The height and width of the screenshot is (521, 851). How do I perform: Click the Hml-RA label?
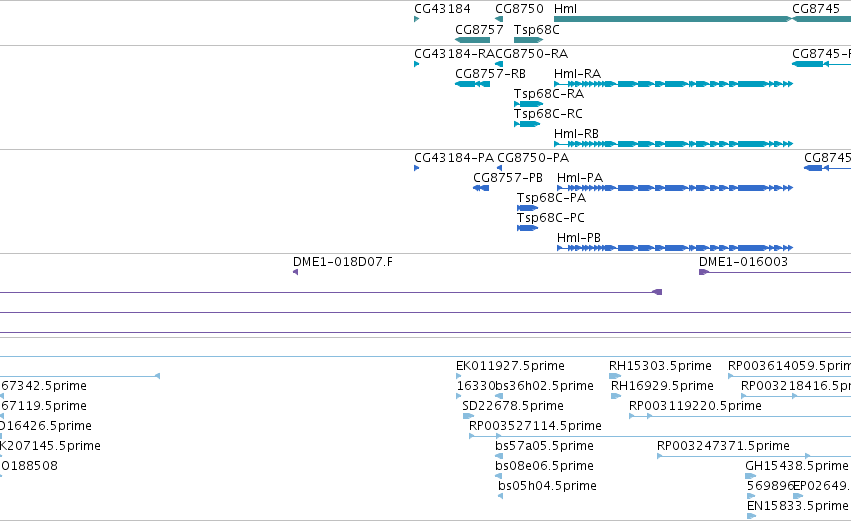click(577, 74)
